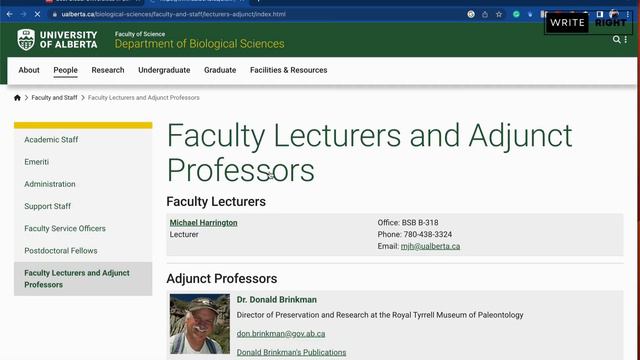This screenshot has width=640, height=360.
Task: Select Emeriti in sidebar
Action: tap(36, 162)
